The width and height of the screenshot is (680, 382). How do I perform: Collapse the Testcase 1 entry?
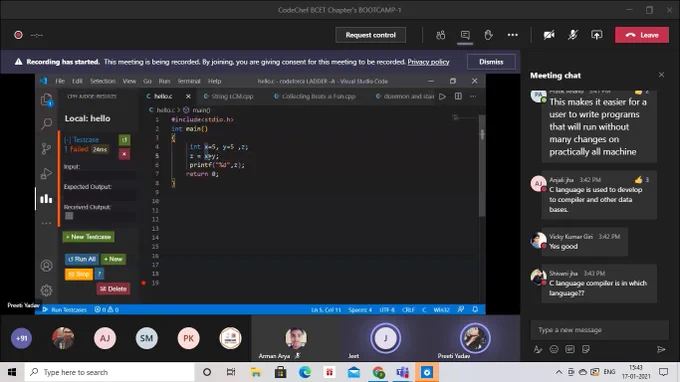click(82, 140)
